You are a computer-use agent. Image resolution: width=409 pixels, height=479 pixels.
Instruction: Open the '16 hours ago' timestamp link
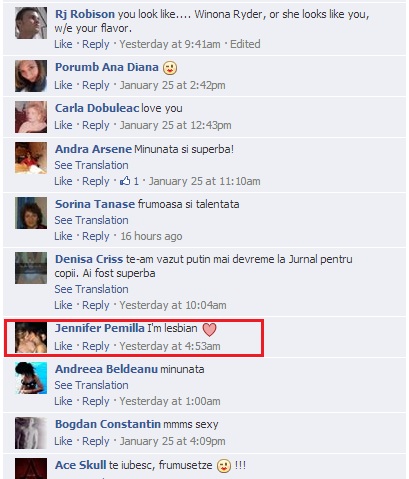pos(151,236)
